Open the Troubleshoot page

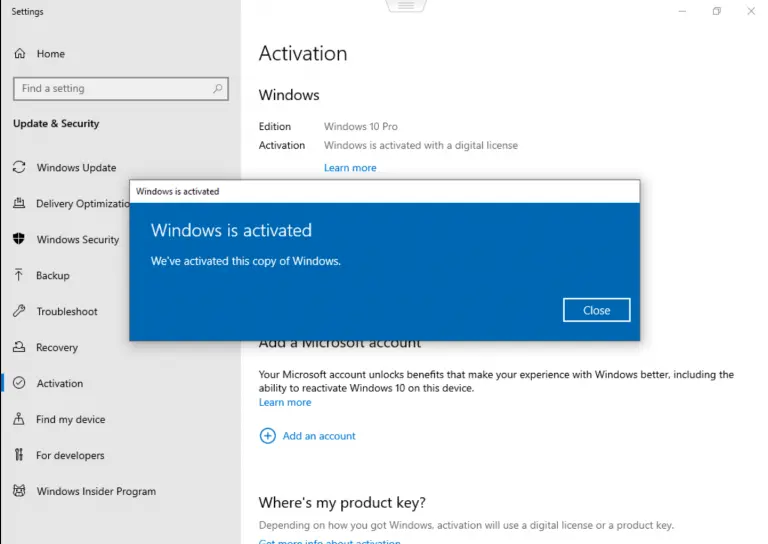[67, 311]
